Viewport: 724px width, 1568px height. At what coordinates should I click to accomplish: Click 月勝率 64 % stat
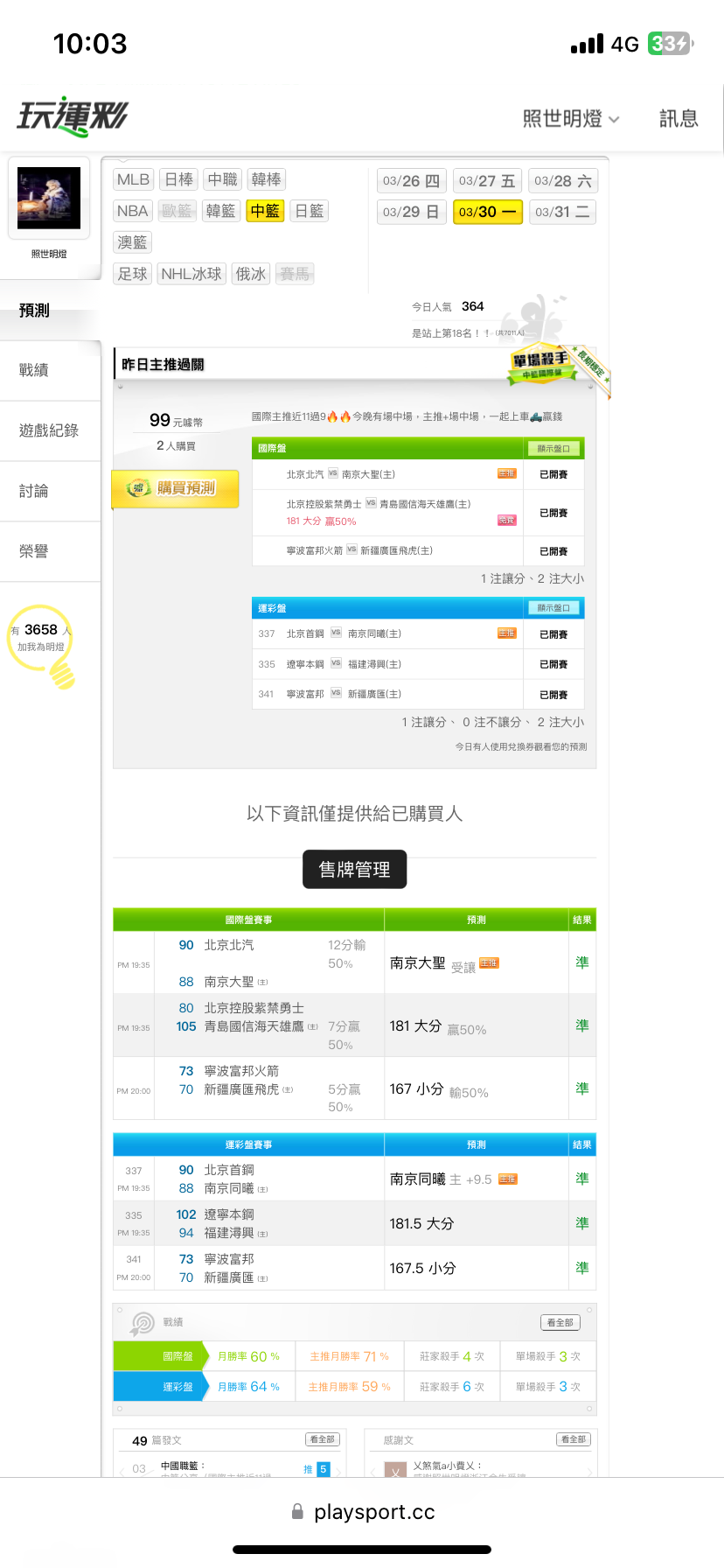tap(249, 1387)
